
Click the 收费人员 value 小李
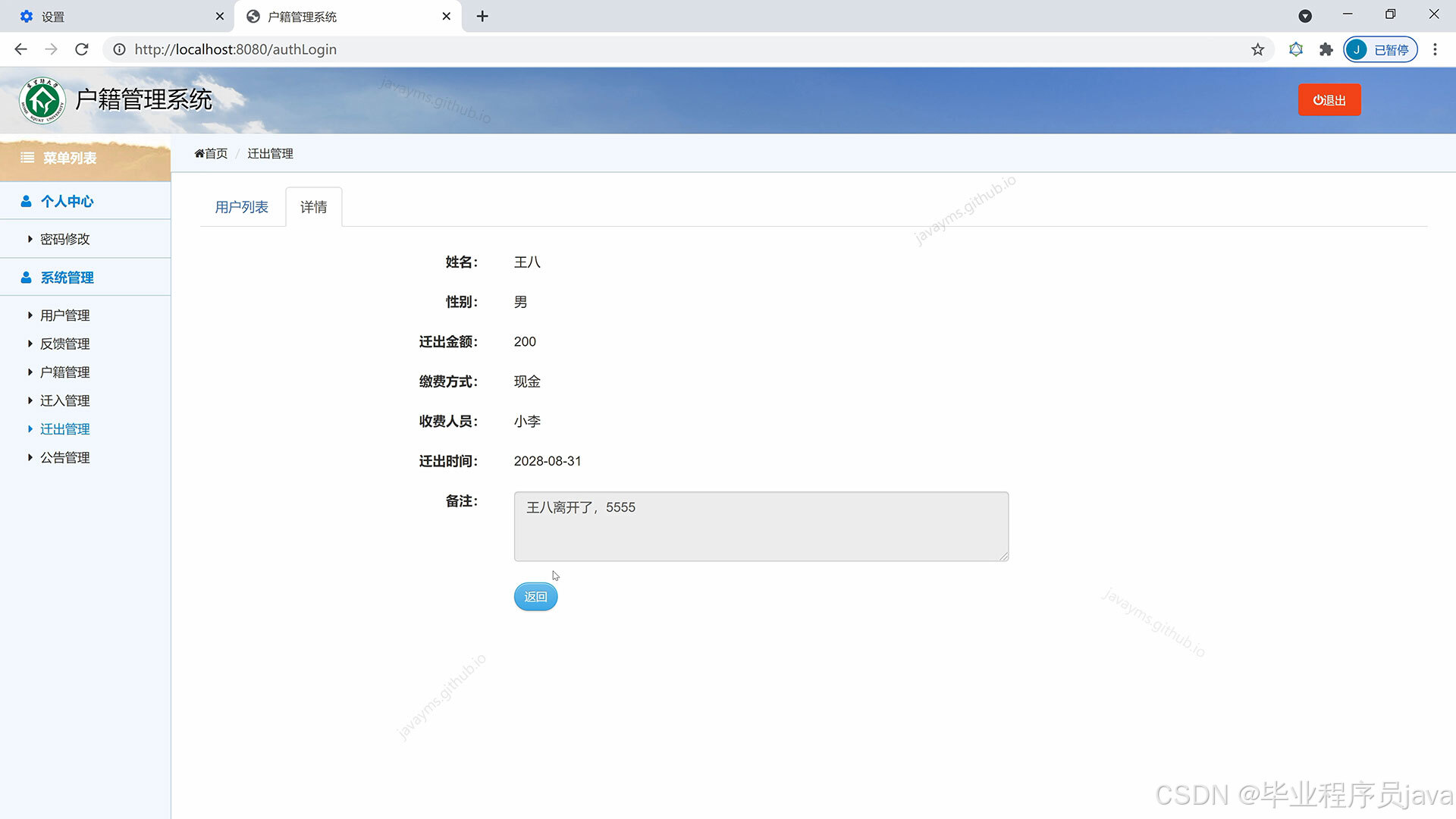tap(527, 422)
